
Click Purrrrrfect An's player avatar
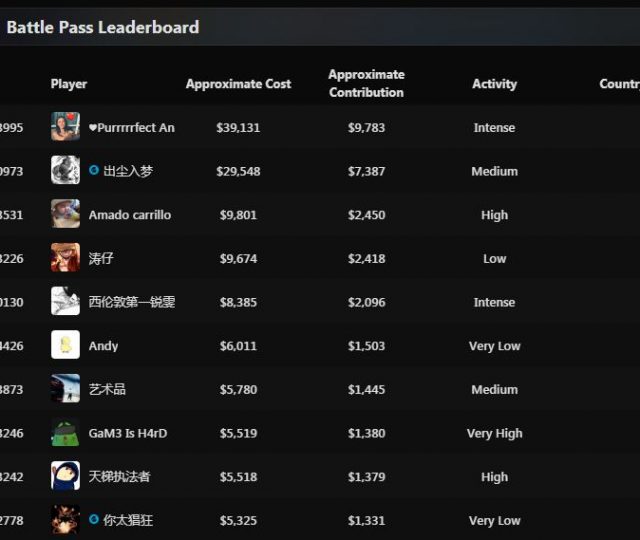(65, 127)
